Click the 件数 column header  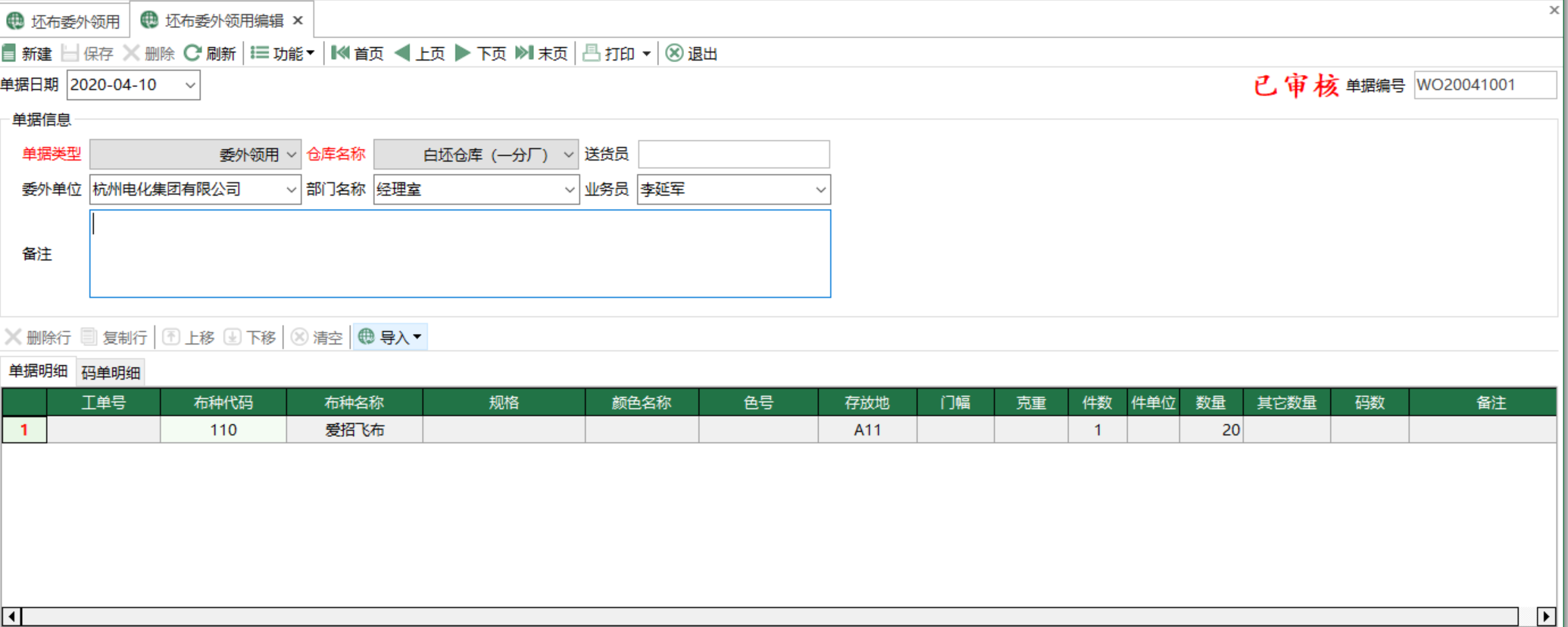click(x=1097, y=402)
